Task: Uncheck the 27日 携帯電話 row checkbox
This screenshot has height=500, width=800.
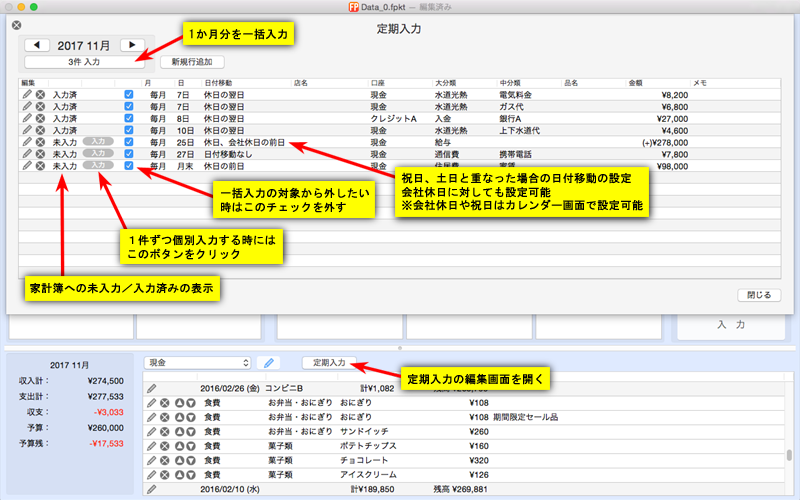Action: coord(128,154)
